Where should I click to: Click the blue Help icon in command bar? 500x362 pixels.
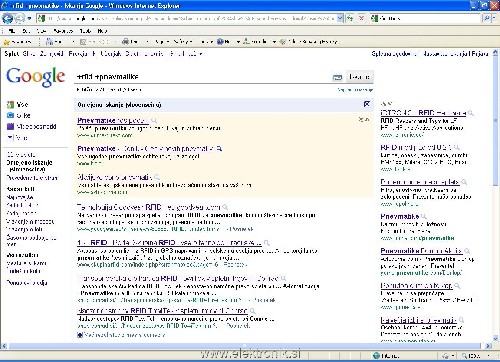click(220, 42)
